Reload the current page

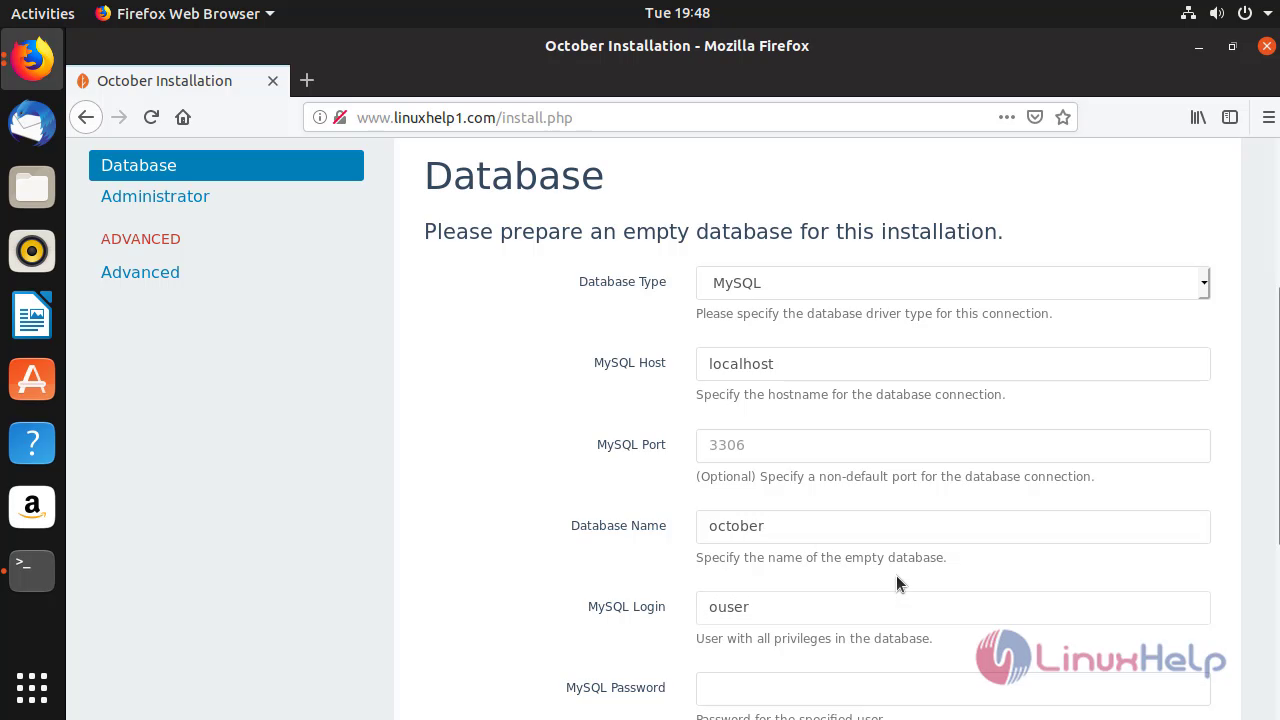click(x=151, y=117)
